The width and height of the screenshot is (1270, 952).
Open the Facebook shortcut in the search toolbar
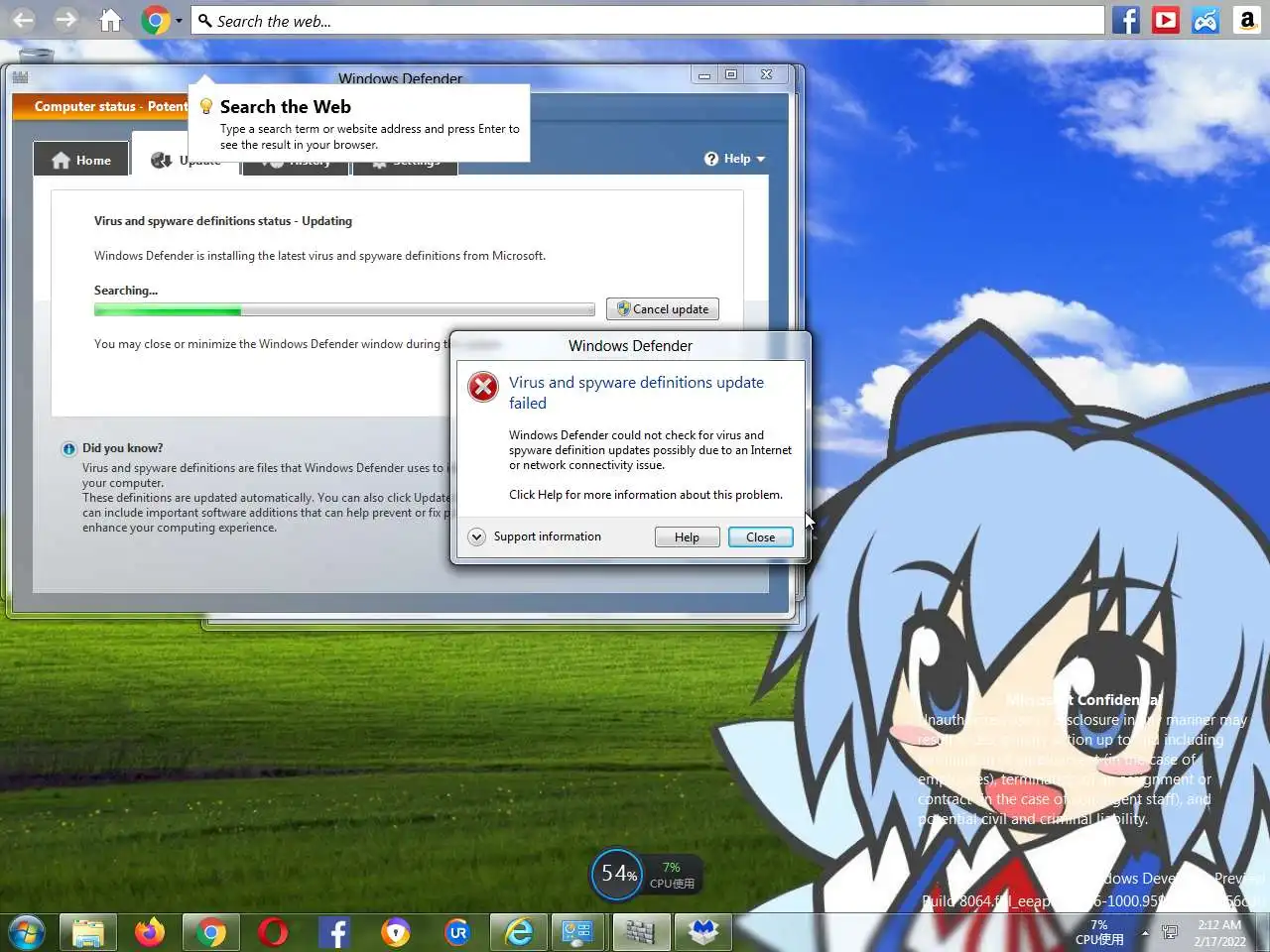[1126, 20]
